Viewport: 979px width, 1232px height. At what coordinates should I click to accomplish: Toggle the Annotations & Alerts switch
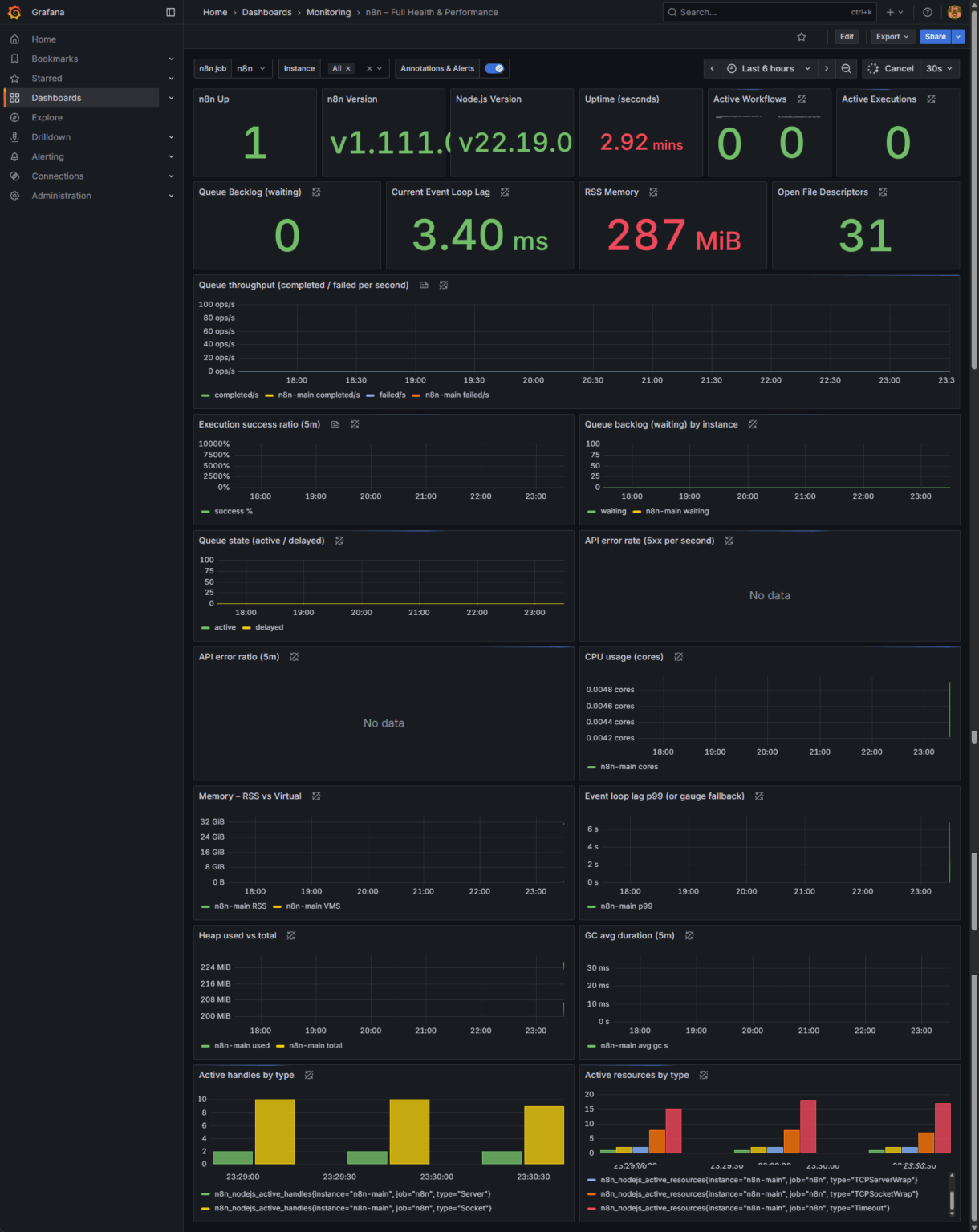click(494, 68)
